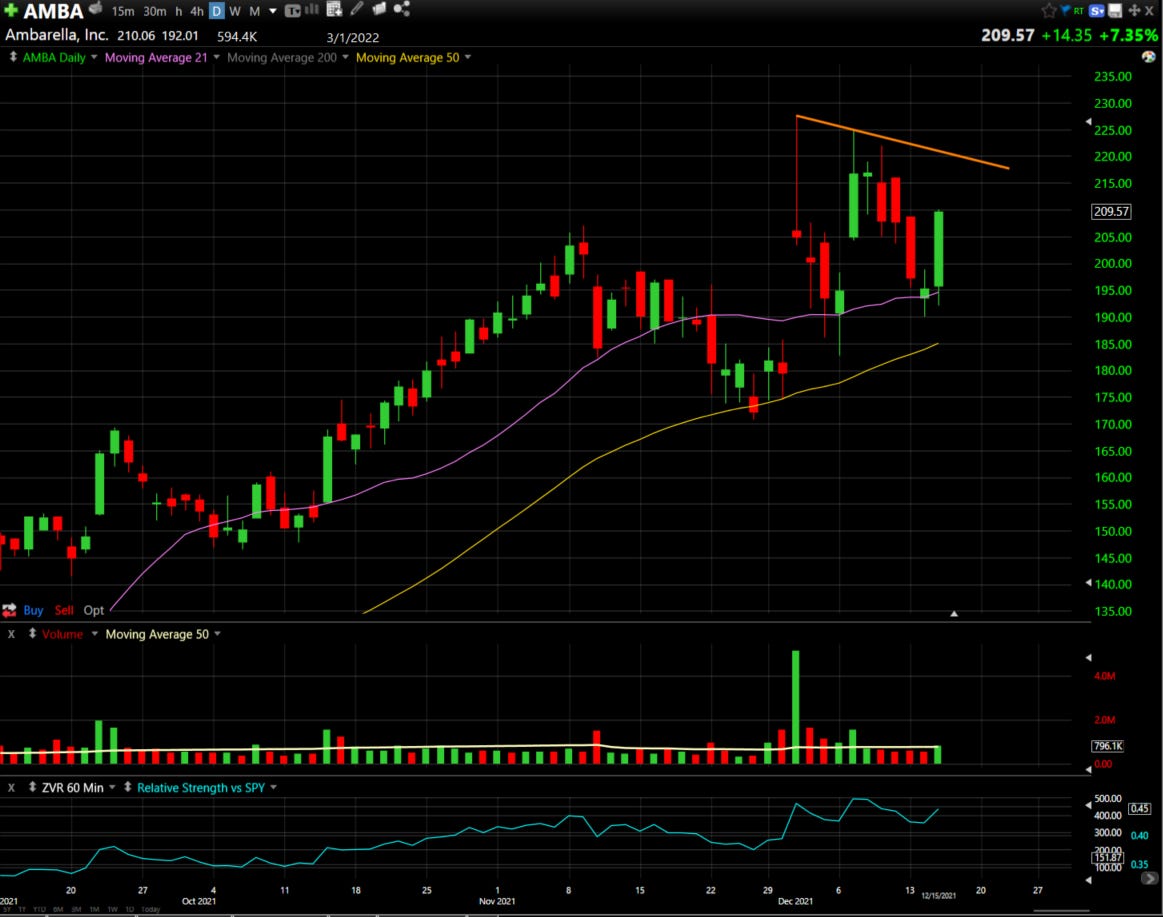Click the 209.57 current price axis label
The width and height of the screenshot is (1163, 917).
[x=1111, y=211]
